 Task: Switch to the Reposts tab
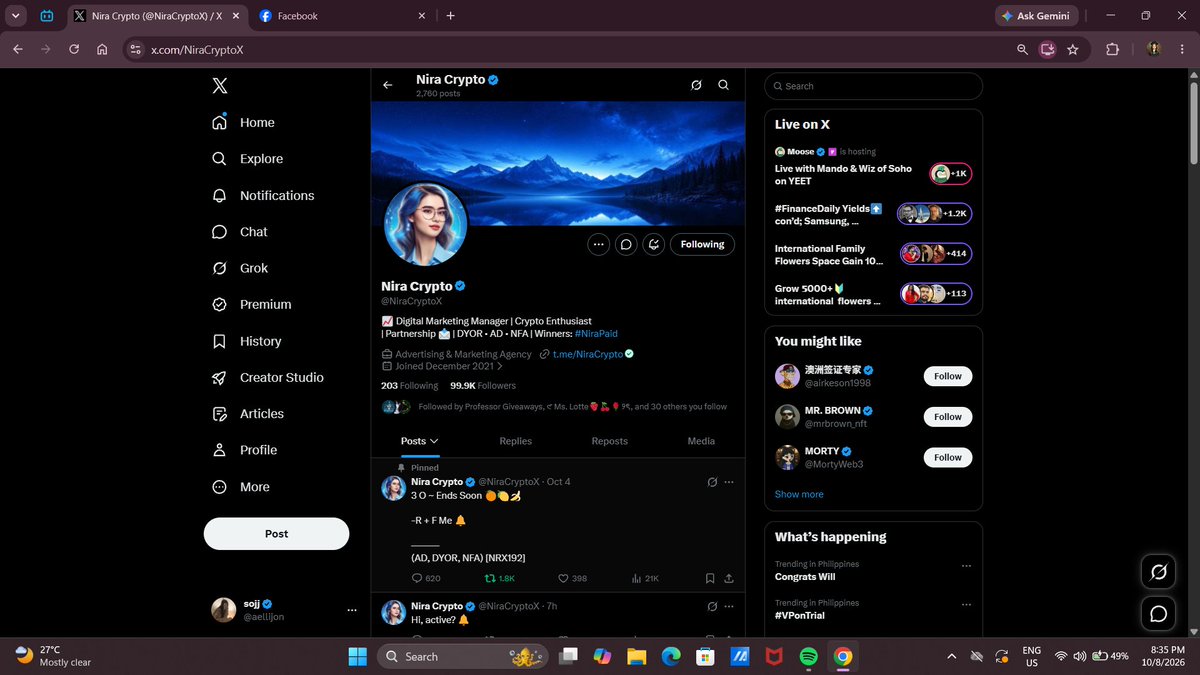coord(609,441)
